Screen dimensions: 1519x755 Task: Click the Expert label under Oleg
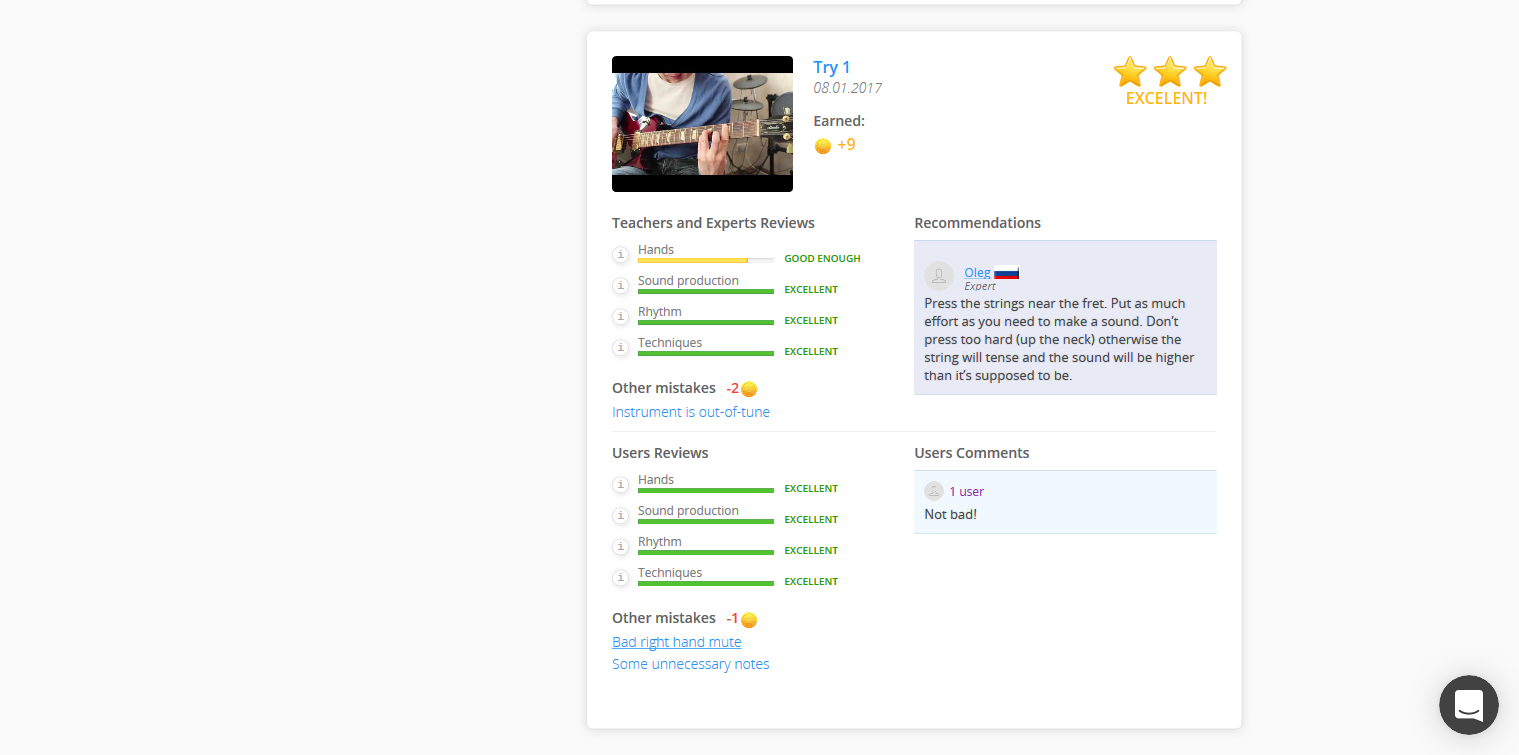coord(980,286)
